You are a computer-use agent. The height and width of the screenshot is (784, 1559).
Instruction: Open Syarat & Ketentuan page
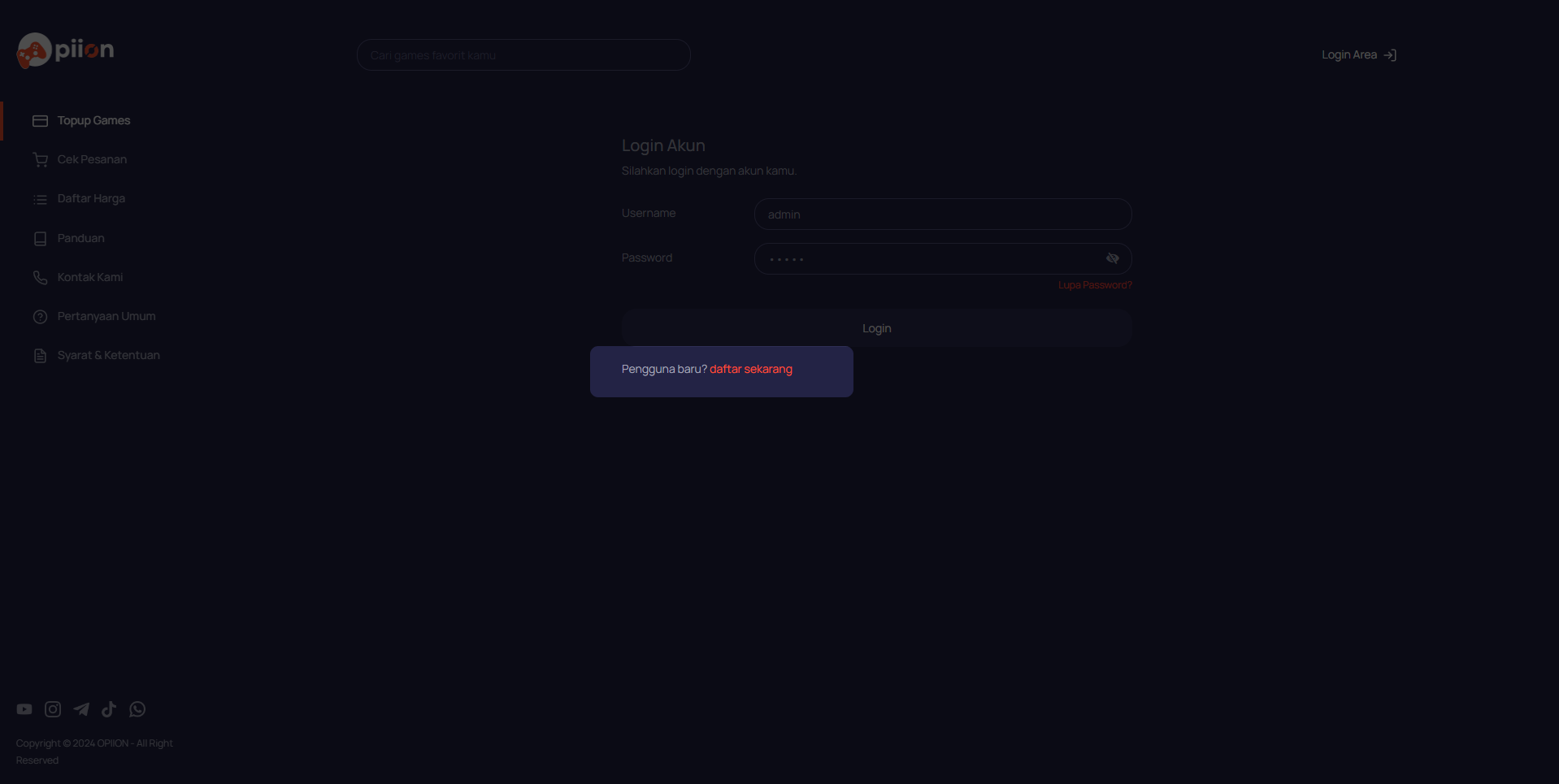tap(108, 356)
